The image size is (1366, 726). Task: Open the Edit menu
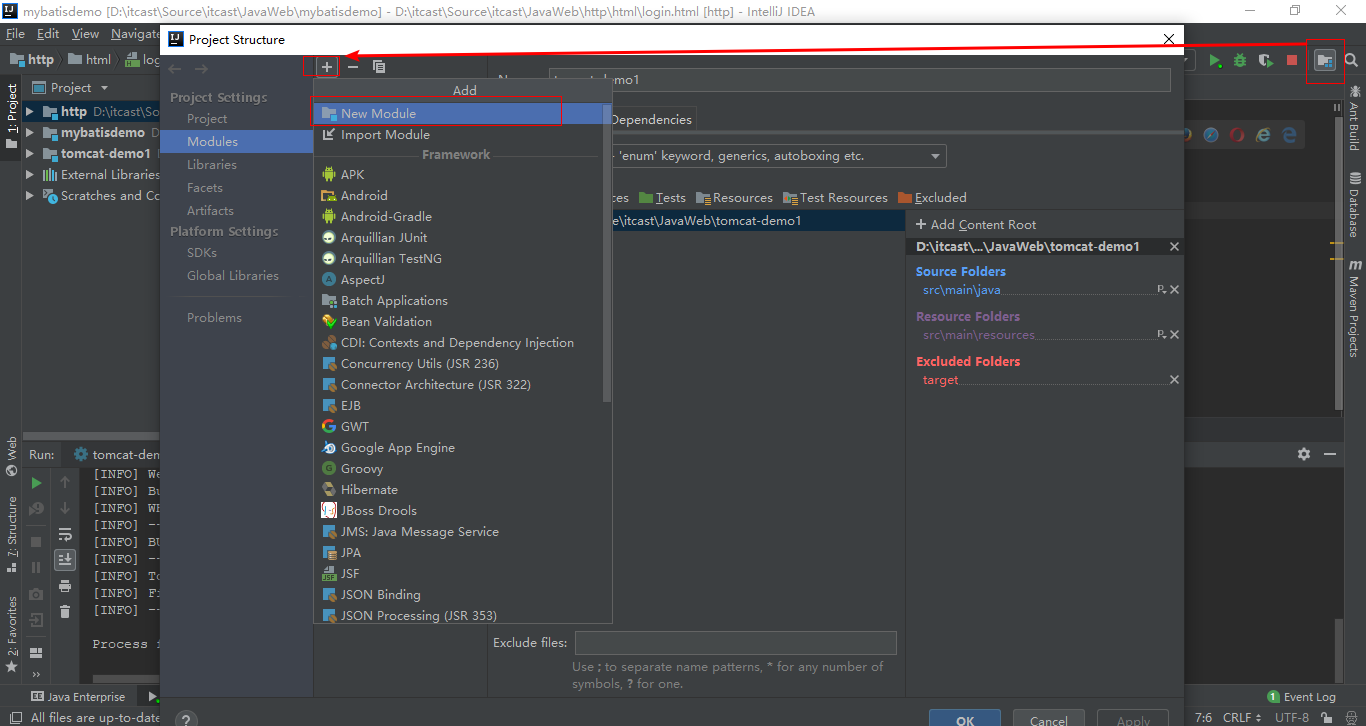click(48, 33)
